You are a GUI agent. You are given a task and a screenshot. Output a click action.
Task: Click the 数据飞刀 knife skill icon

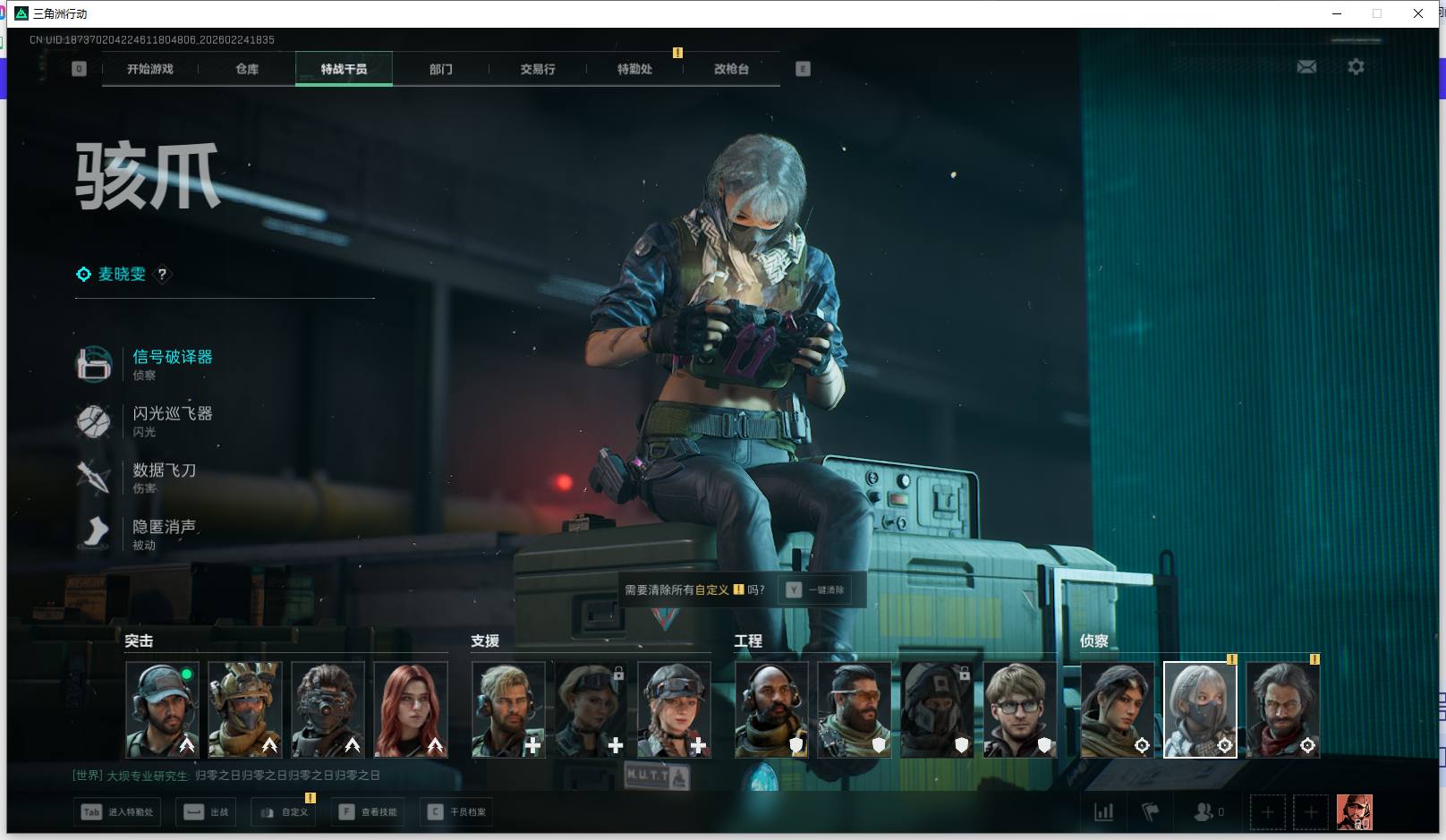[94, 477]
